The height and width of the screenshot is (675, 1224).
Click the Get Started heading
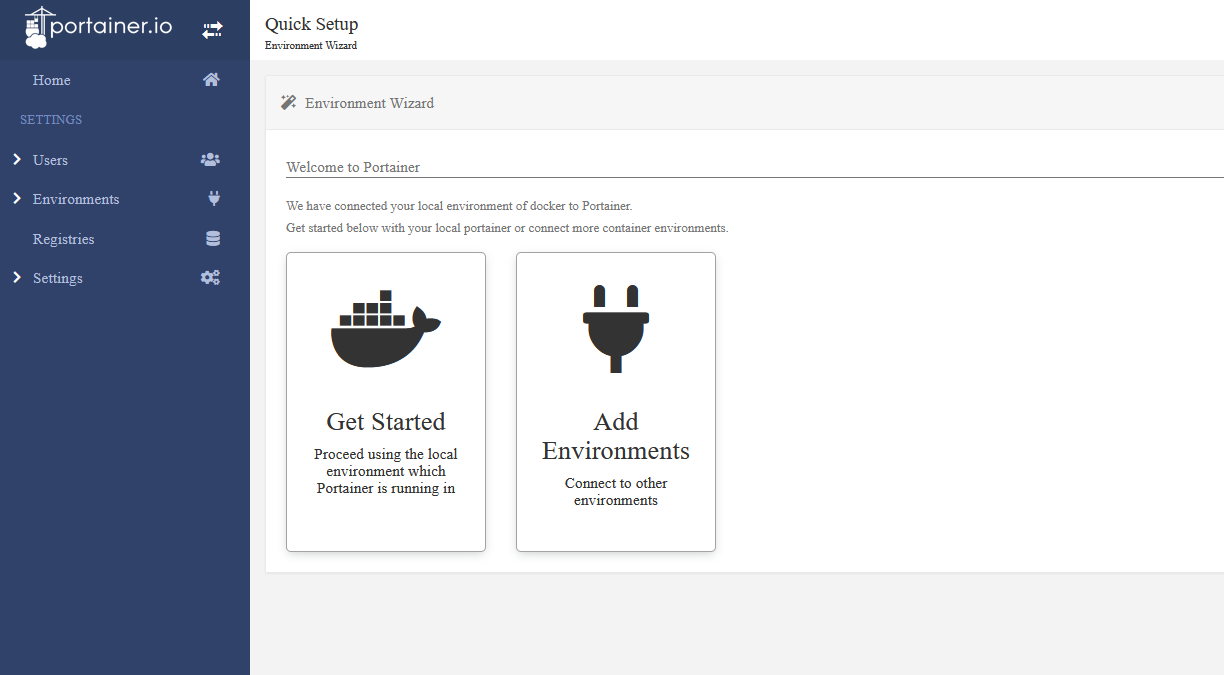pos(386,421)
